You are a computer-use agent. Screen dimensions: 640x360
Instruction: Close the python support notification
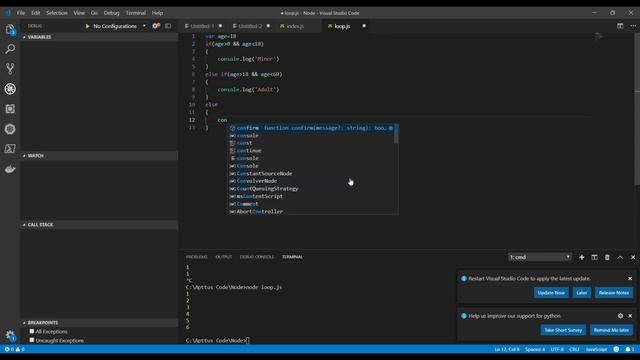pos(630,316)
